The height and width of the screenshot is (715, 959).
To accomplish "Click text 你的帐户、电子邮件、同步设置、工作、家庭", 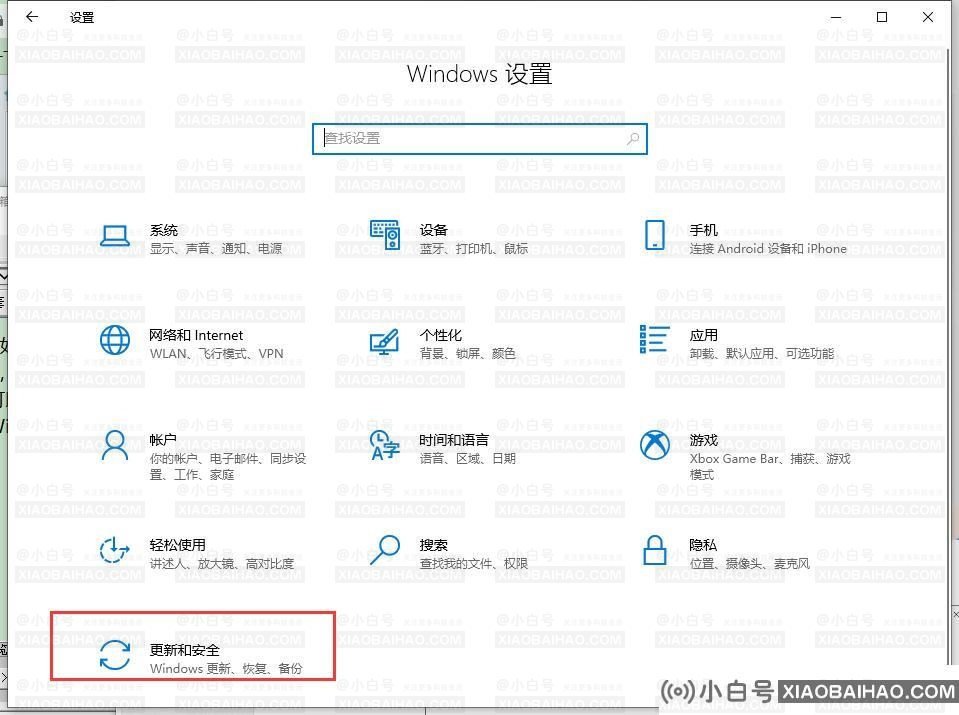I will pyautogui.click(x=228, y=466).
